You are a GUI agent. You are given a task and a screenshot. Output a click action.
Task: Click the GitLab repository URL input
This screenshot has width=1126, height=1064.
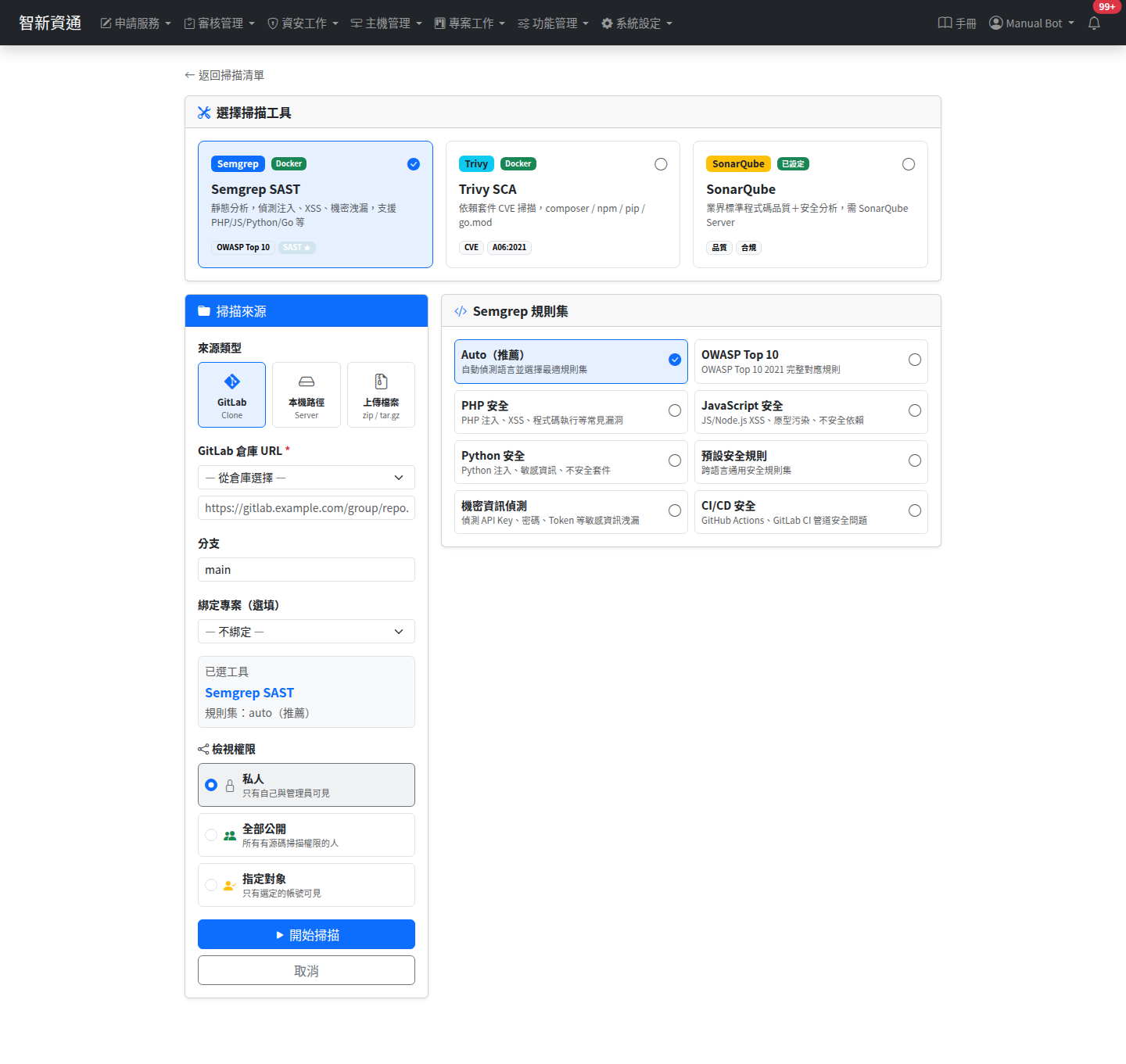[307, 508]
